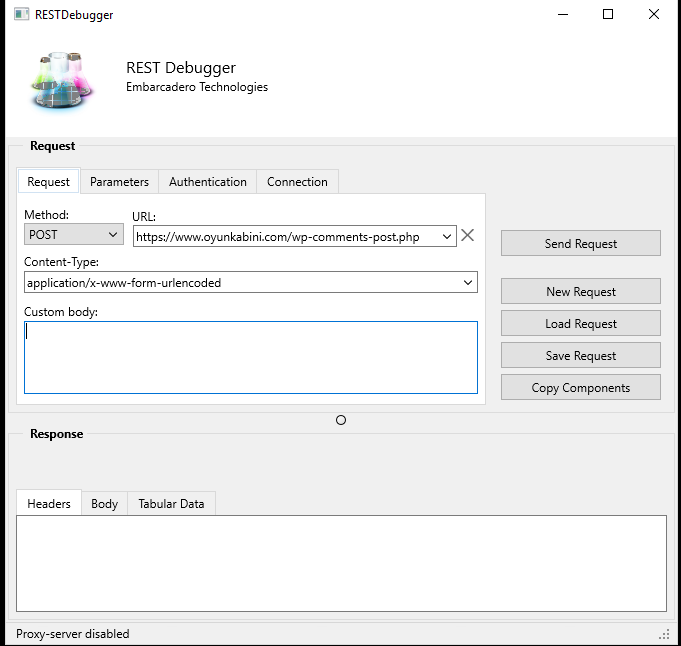Viewport: 681px width, 646px height.
Task: Maximize the RESTDebugger window
Action: (x=608, y=14)
